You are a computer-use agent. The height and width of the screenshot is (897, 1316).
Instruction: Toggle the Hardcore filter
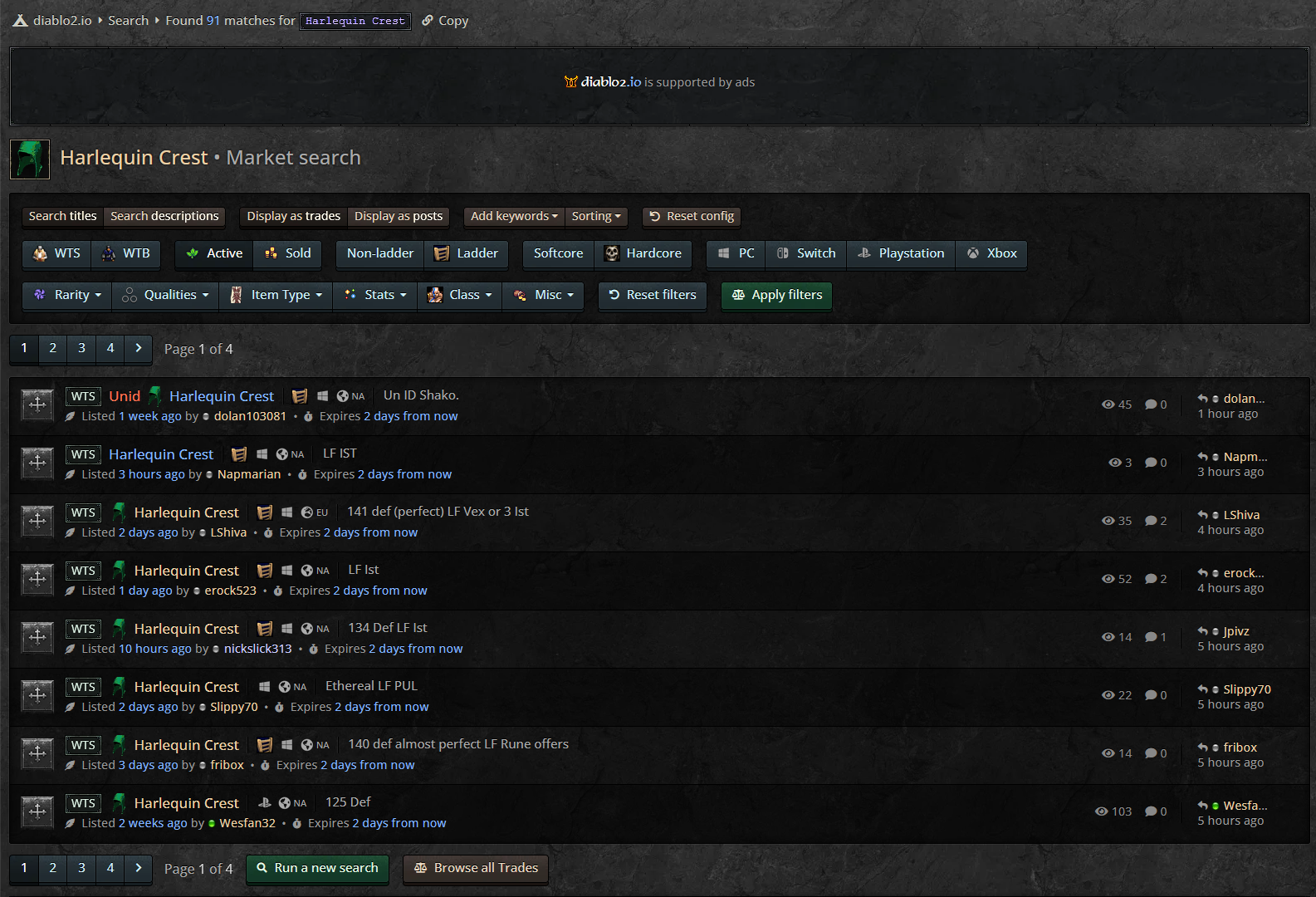point(643,253)
